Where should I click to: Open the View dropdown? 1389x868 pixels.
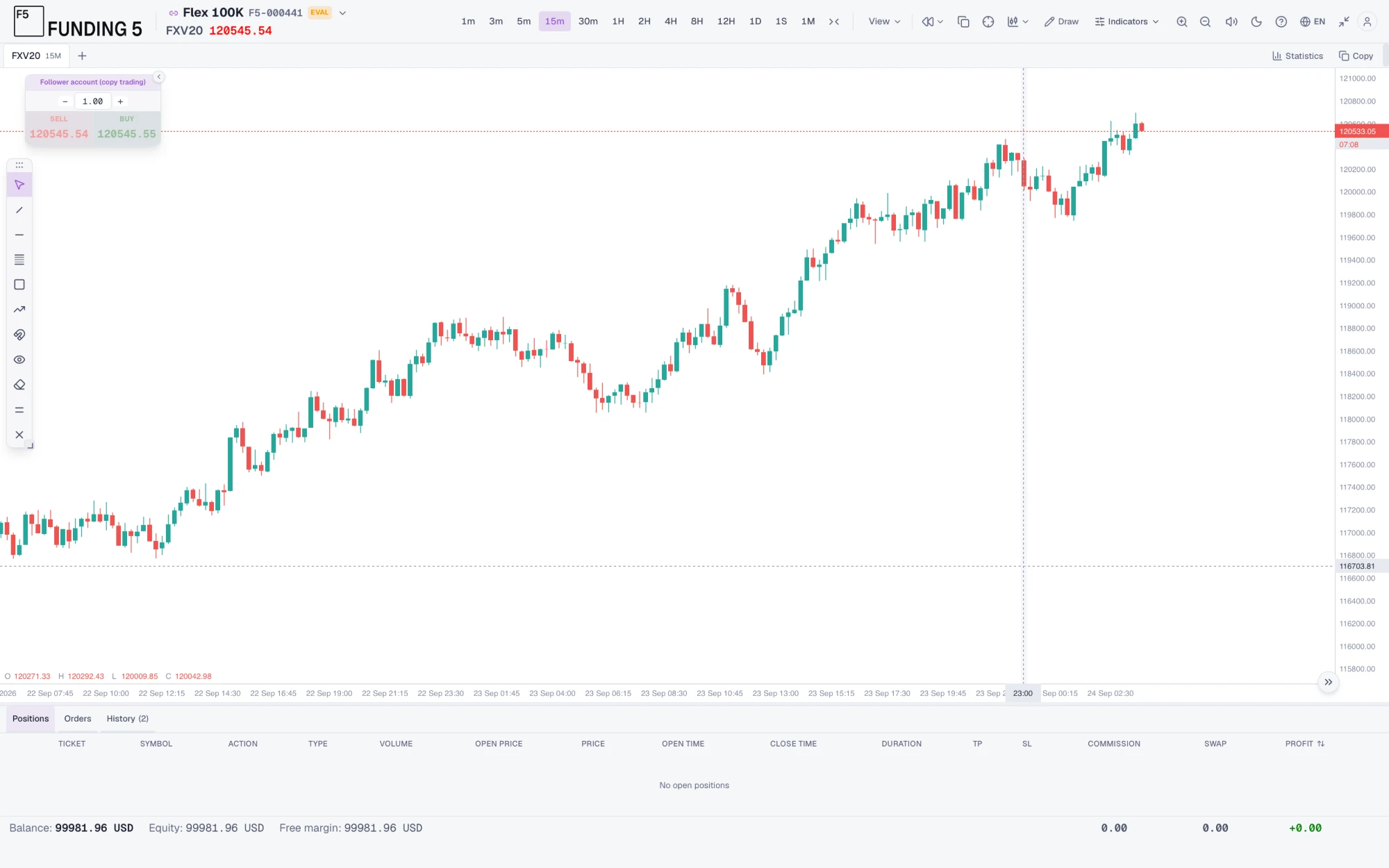coord(884,22)
